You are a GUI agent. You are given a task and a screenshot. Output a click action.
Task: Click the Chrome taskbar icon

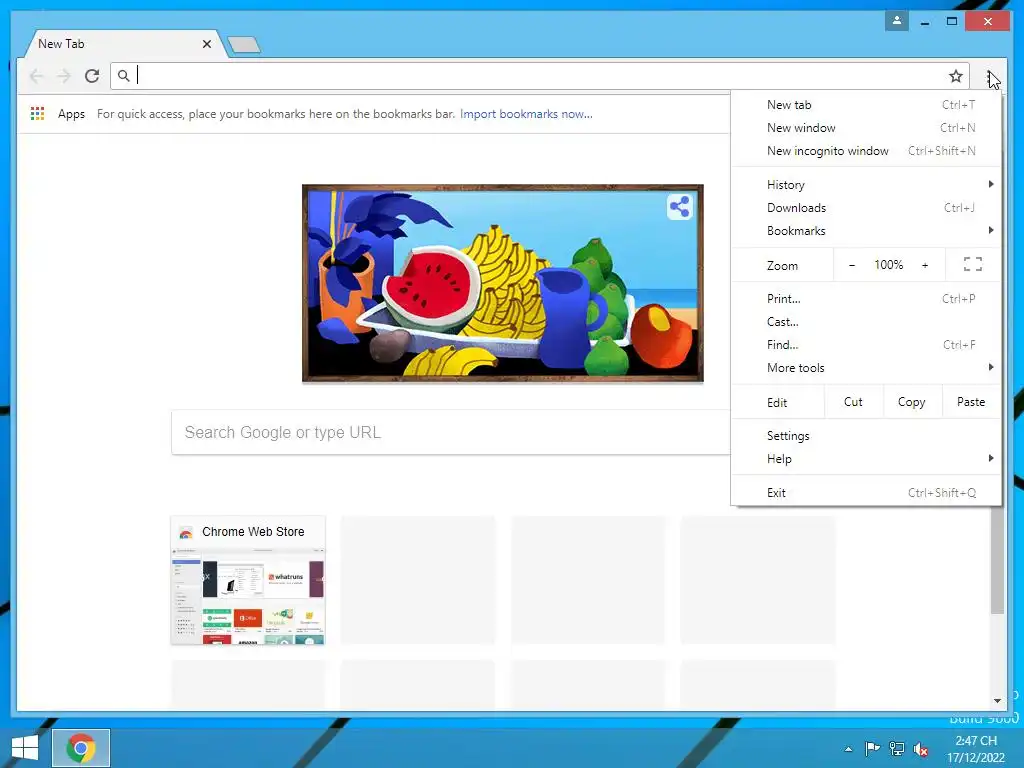(81, 748)
